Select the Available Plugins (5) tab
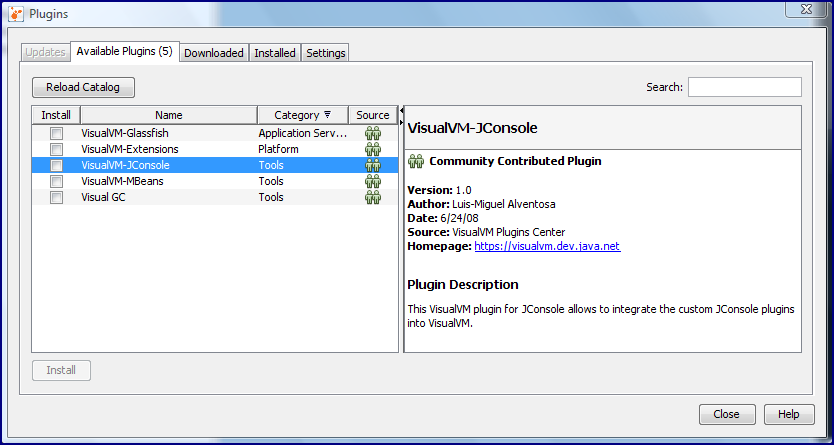Viewport: 834px width, 445px height. [124, 52]
